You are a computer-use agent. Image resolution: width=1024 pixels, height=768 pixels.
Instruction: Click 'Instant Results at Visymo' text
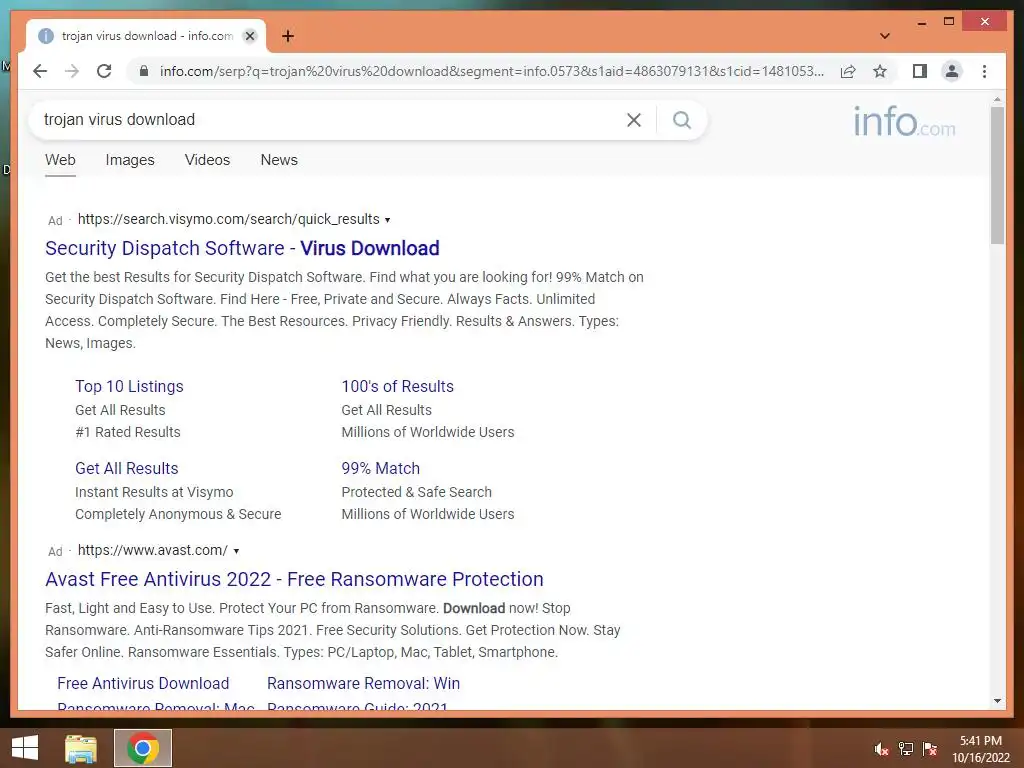tap(154, 492)
